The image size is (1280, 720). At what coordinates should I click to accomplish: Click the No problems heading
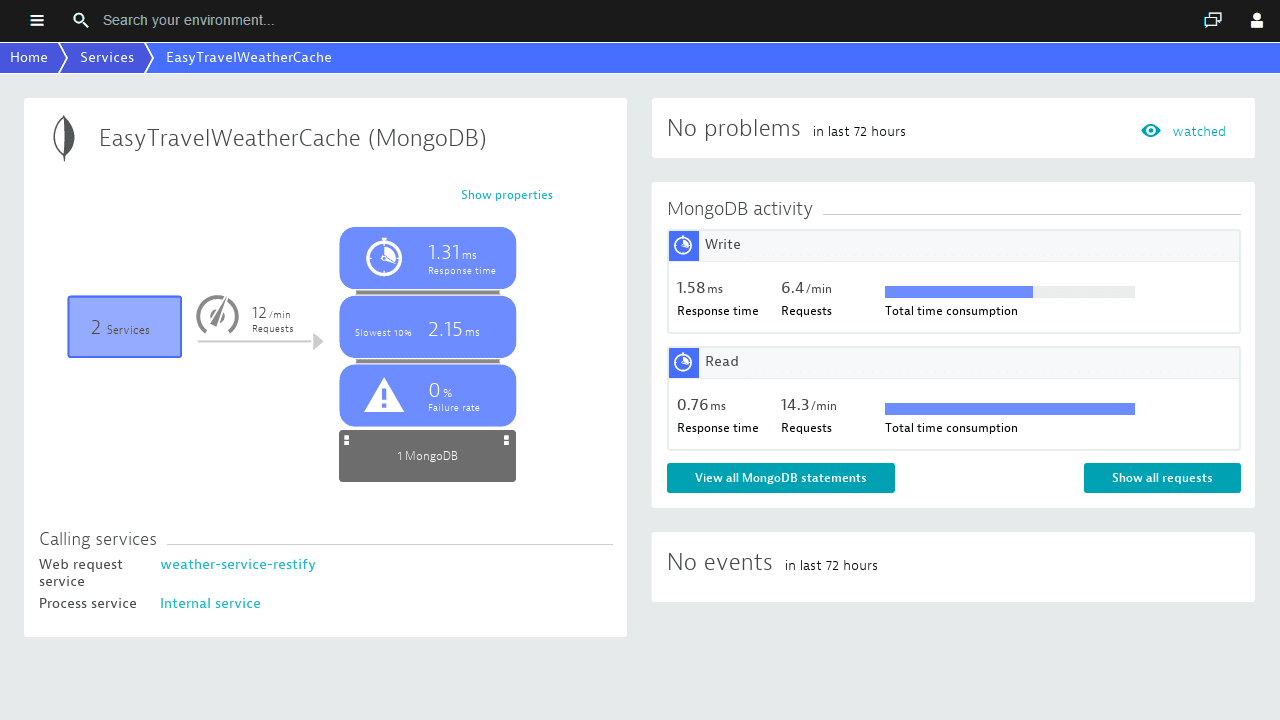click(734, 128)
